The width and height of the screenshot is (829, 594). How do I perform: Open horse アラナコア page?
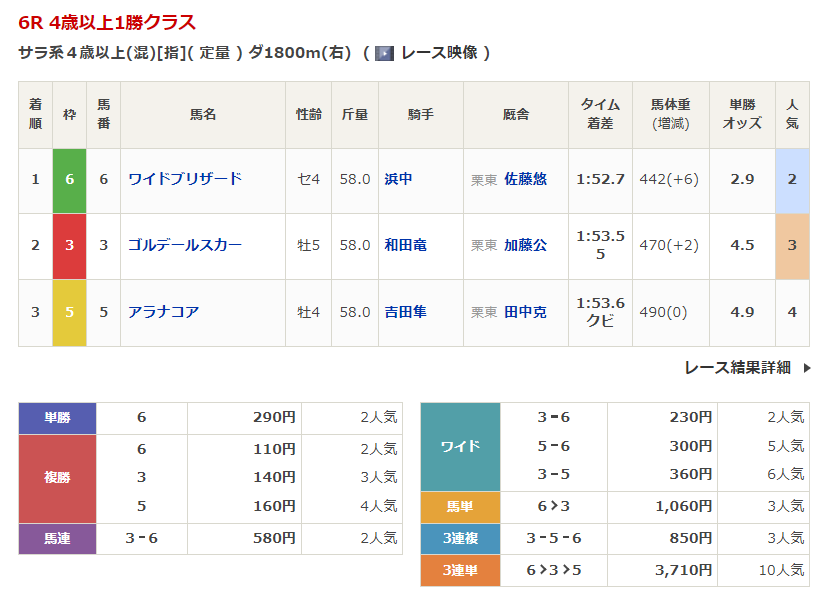click(x=164, y=312)
